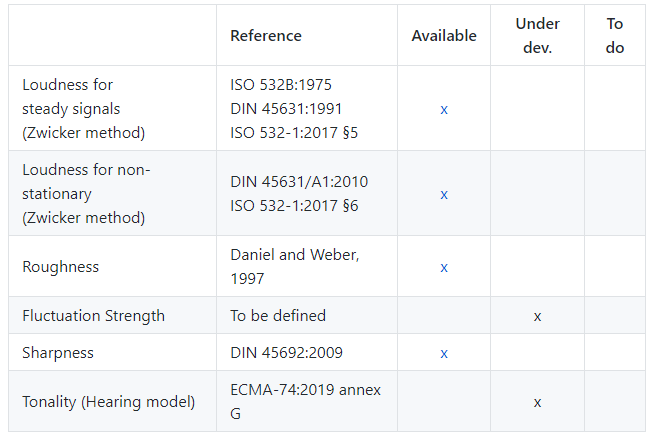Click the blue x link for Loudness steady signals
Image resolution: width=656 pixels, height=447 pixels.
pyautogui.click(x=444, y=110)
